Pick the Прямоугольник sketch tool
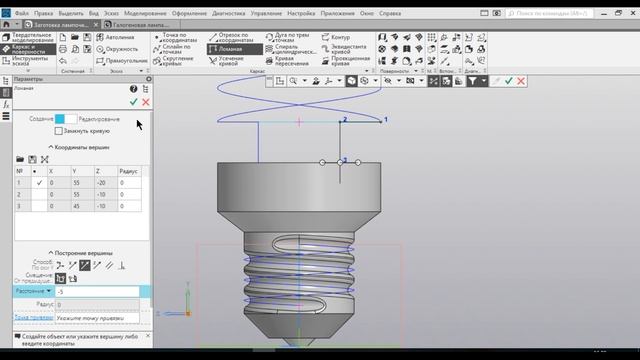The width and height of the screenshot is (640, 360). click(x=122, y=61)
